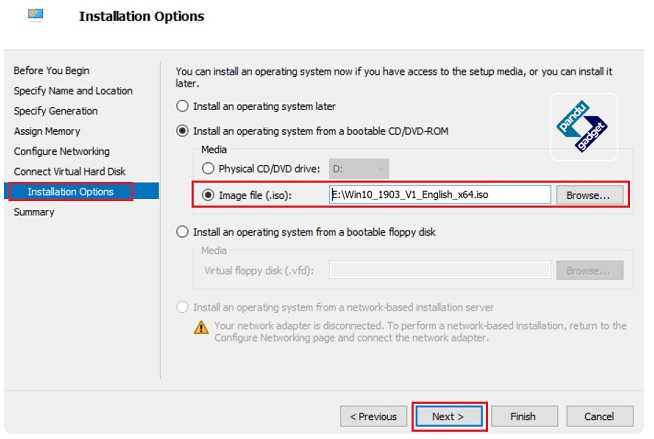This screenshot has height=439, width=654.
Task: Go to the Before You Begin page
Action: [x=51, y=70]
